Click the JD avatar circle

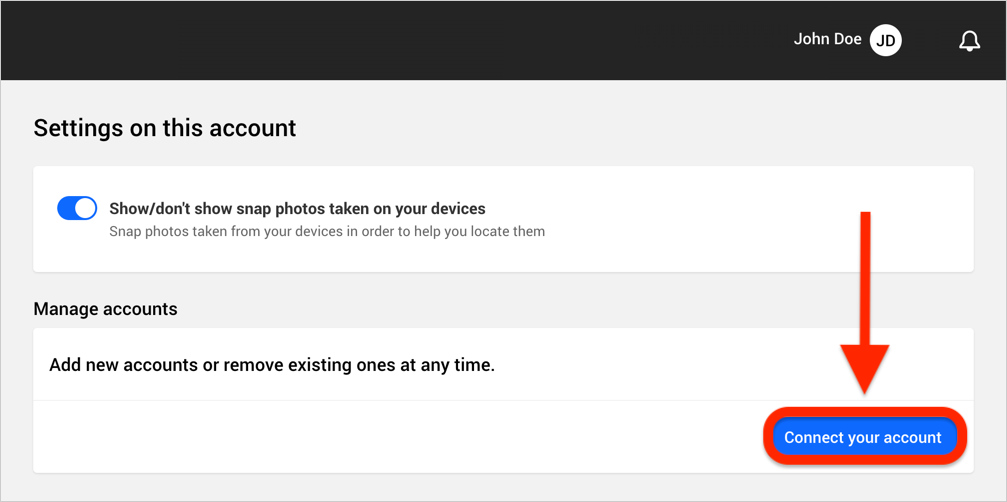(886, 41)
